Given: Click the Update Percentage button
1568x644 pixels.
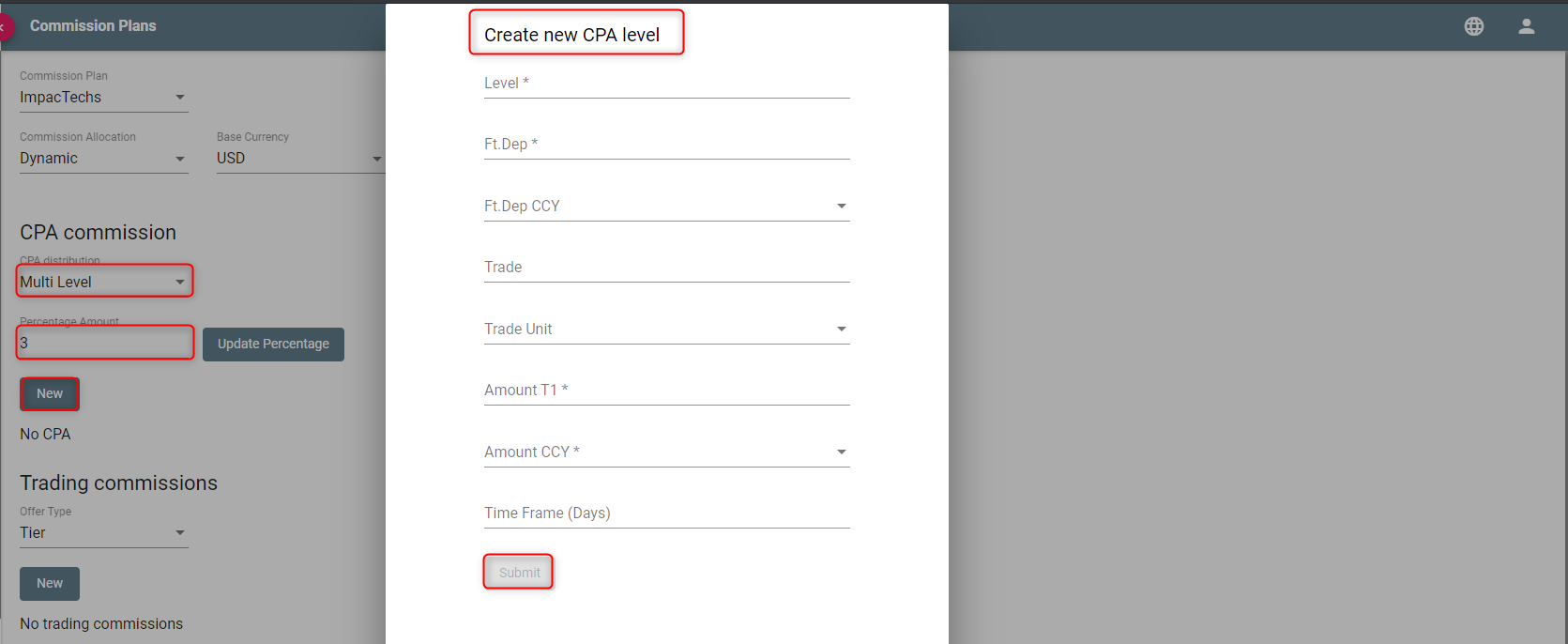Looking at the screenshot, I should click(273, 345).
